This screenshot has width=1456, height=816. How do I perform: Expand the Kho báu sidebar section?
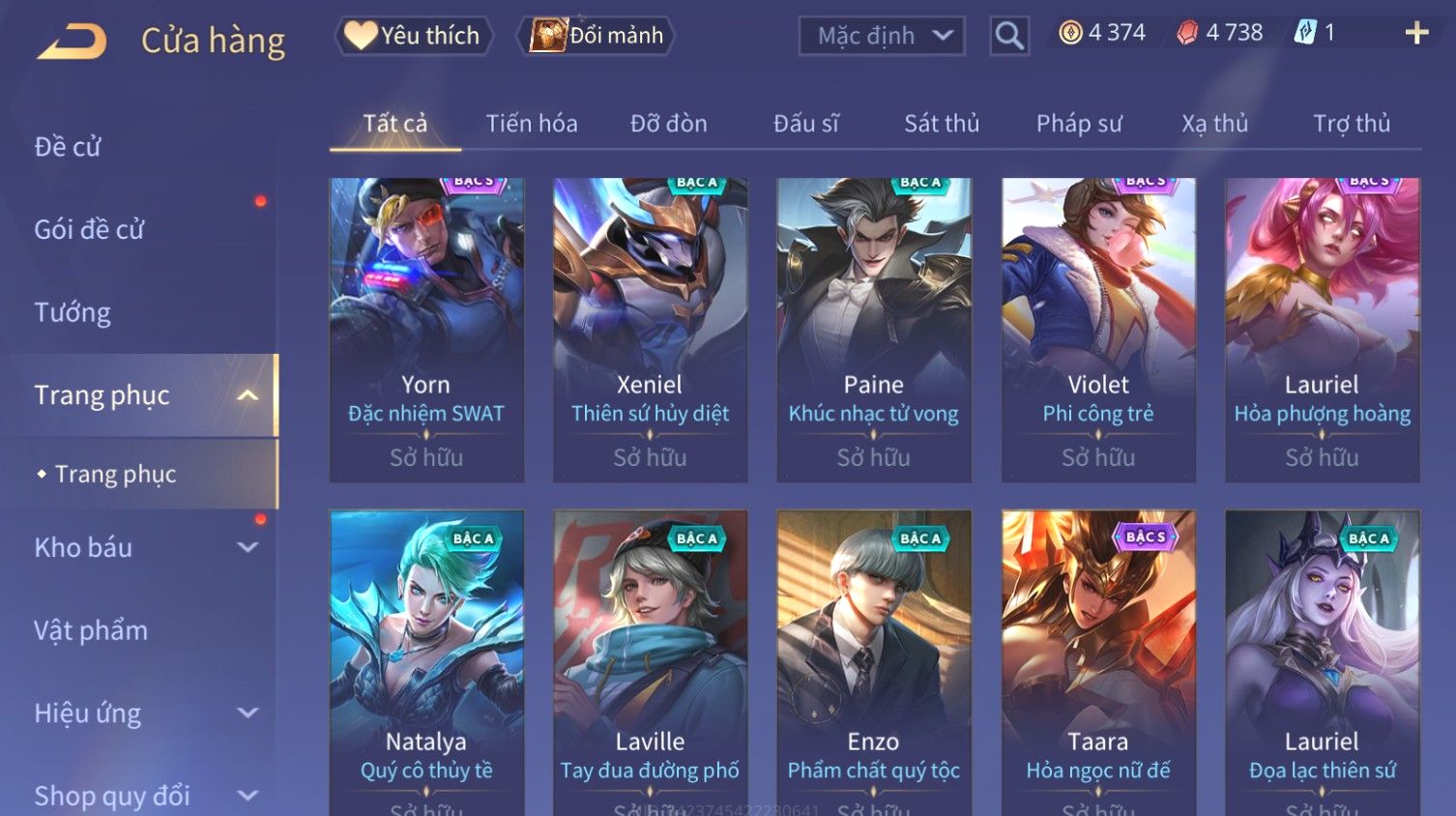[x=248, y=547]
